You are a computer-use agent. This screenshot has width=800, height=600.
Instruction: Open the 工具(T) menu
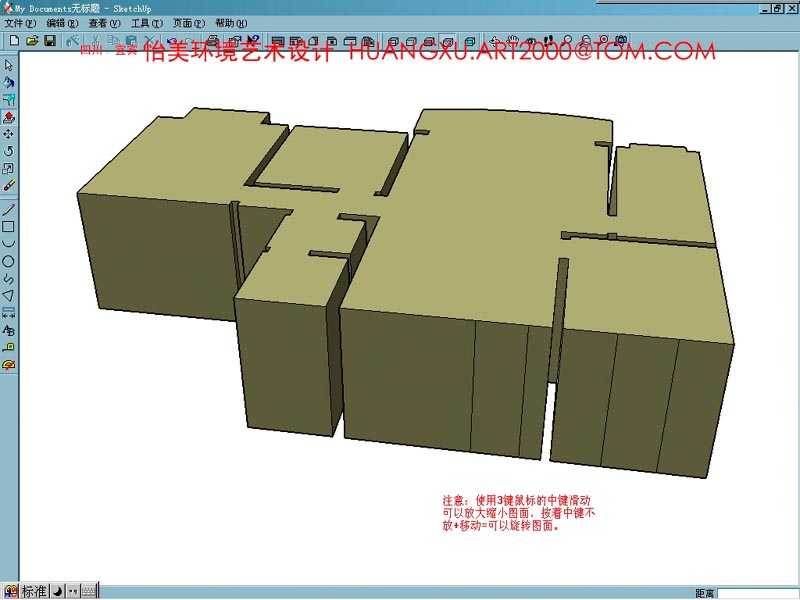(147, 23)
